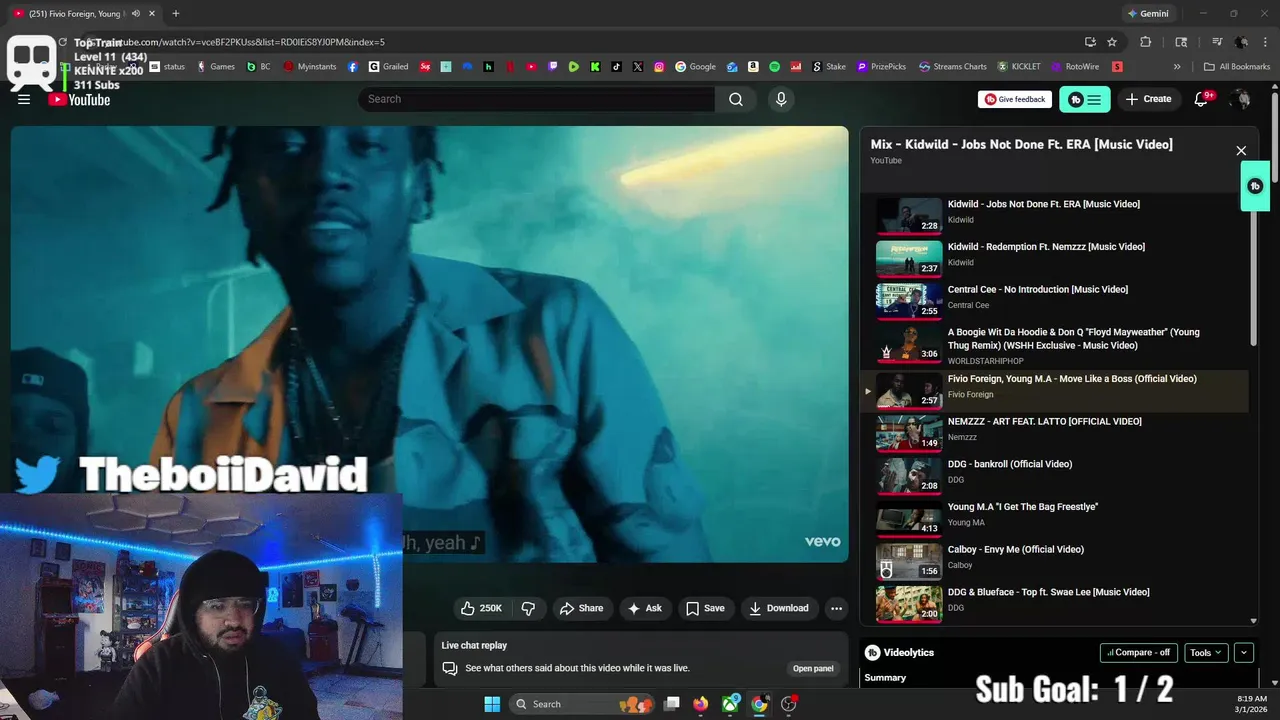Click the Ask button
This screenshot has width=1280, height=720.
pos(644,608)
